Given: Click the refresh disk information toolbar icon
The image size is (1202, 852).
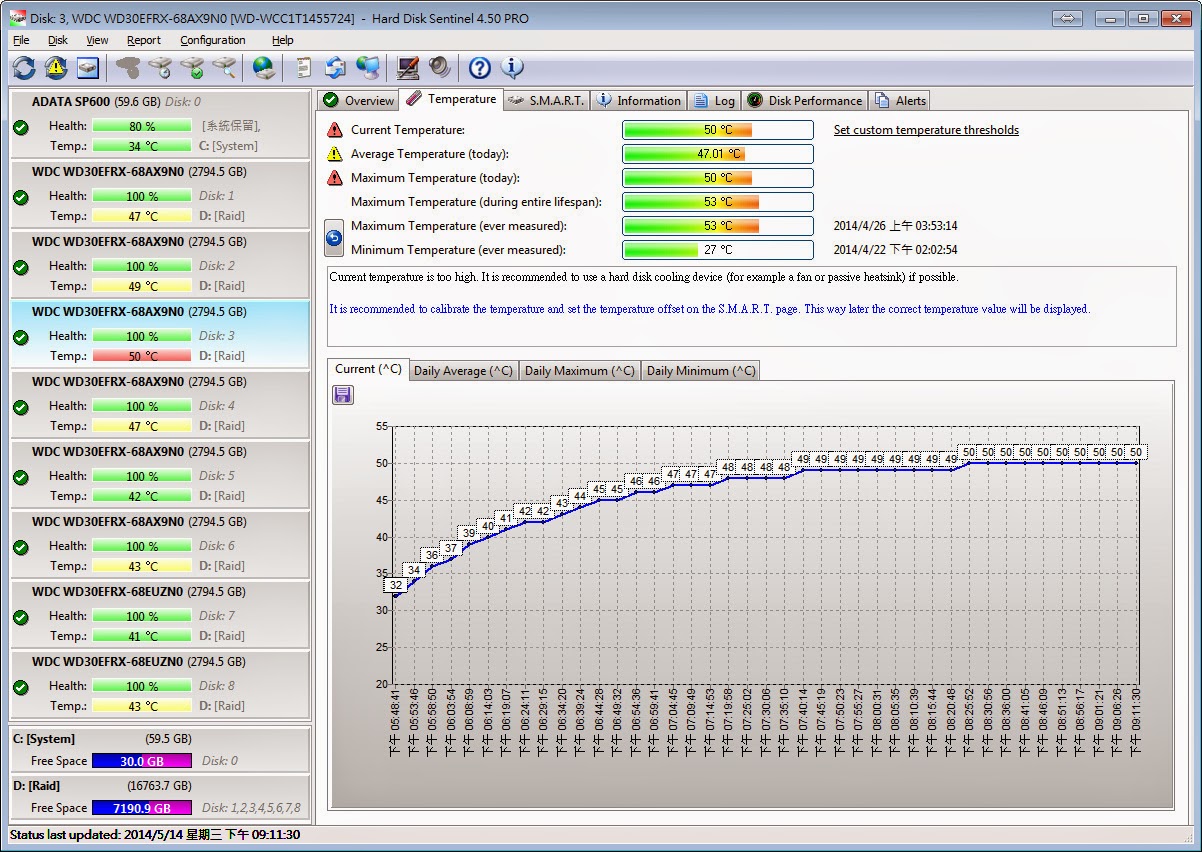Looking at the screenshot, I should (24, 68).
